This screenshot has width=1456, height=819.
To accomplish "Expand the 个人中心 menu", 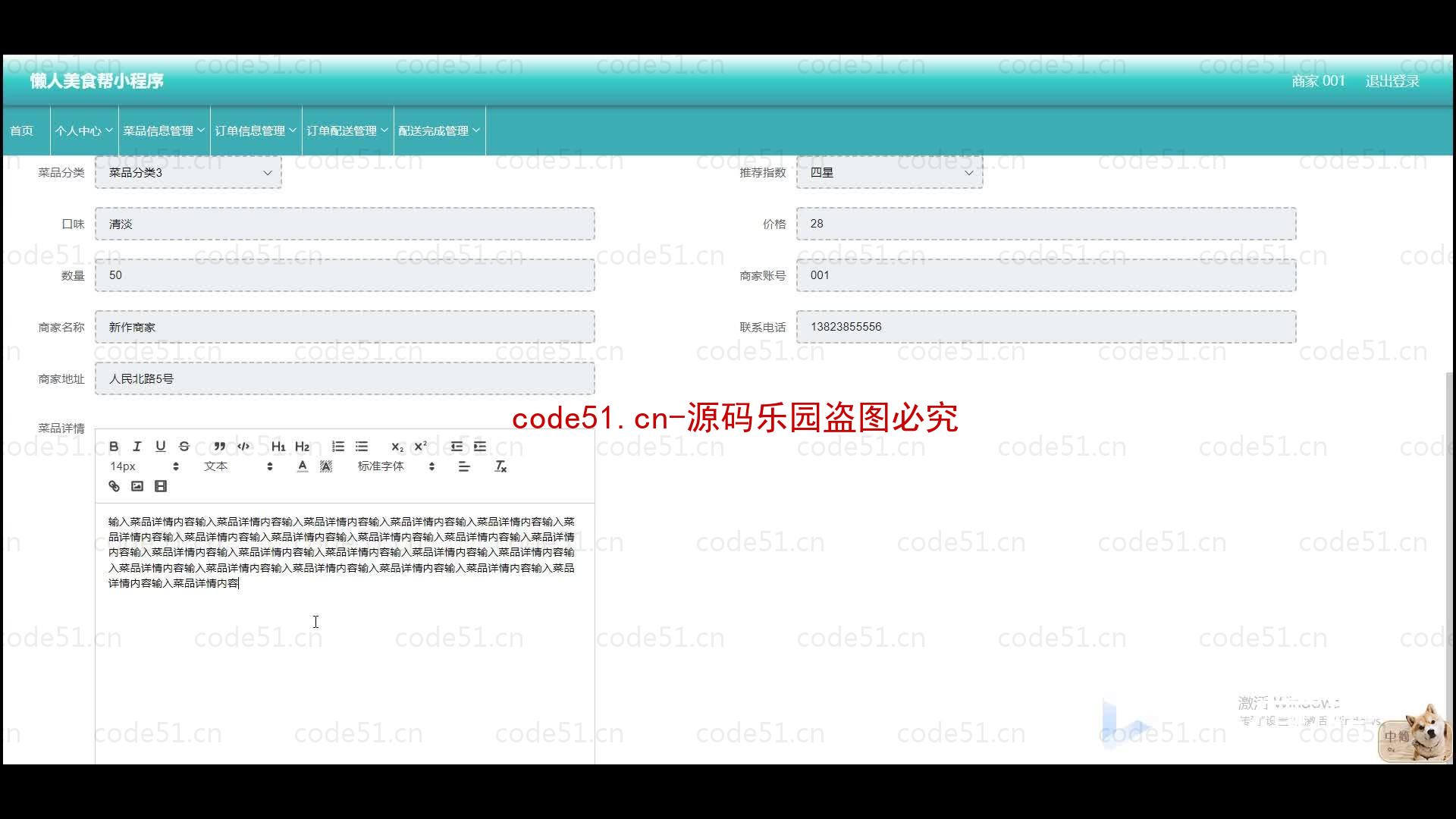I will [x=83, y=130].
